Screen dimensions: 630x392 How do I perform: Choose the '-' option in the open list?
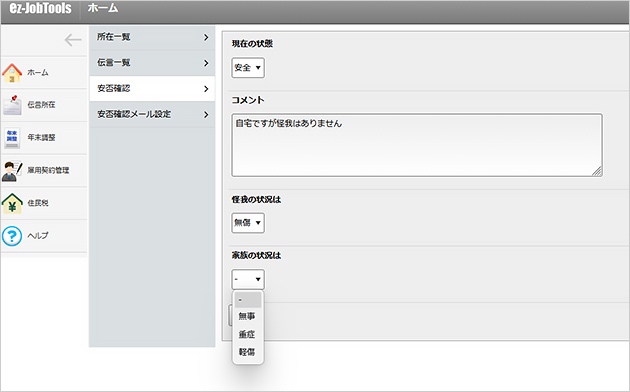tap(248, 300)
